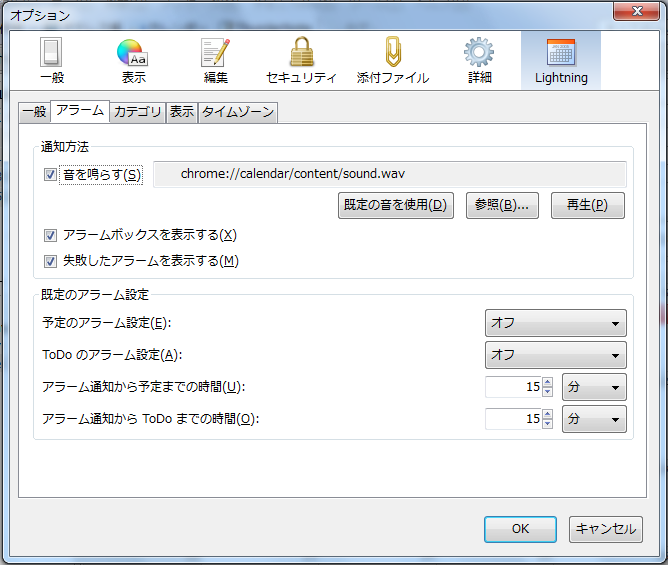Click the ToDo のアラーム設定(A) label
This screenshot has width=668, height=565.
[x=112, y=355]
